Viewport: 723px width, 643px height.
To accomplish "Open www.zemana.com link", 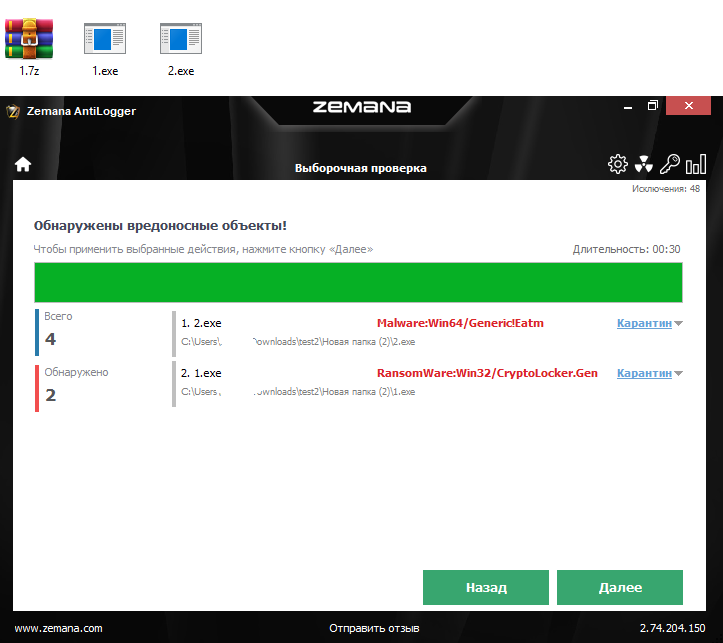I will point(59,628).
